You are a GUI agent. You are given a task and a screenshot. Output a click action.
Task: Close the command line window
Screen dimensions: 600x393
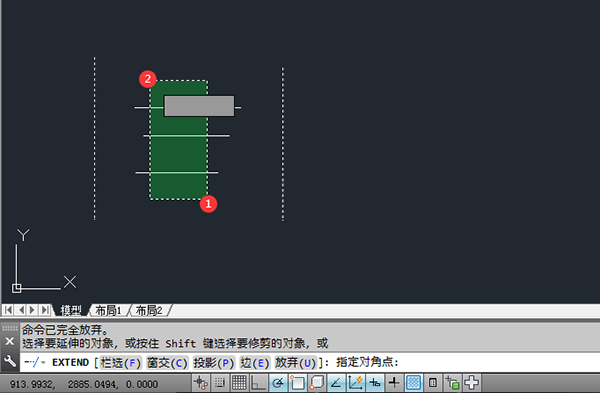(10, 341)
